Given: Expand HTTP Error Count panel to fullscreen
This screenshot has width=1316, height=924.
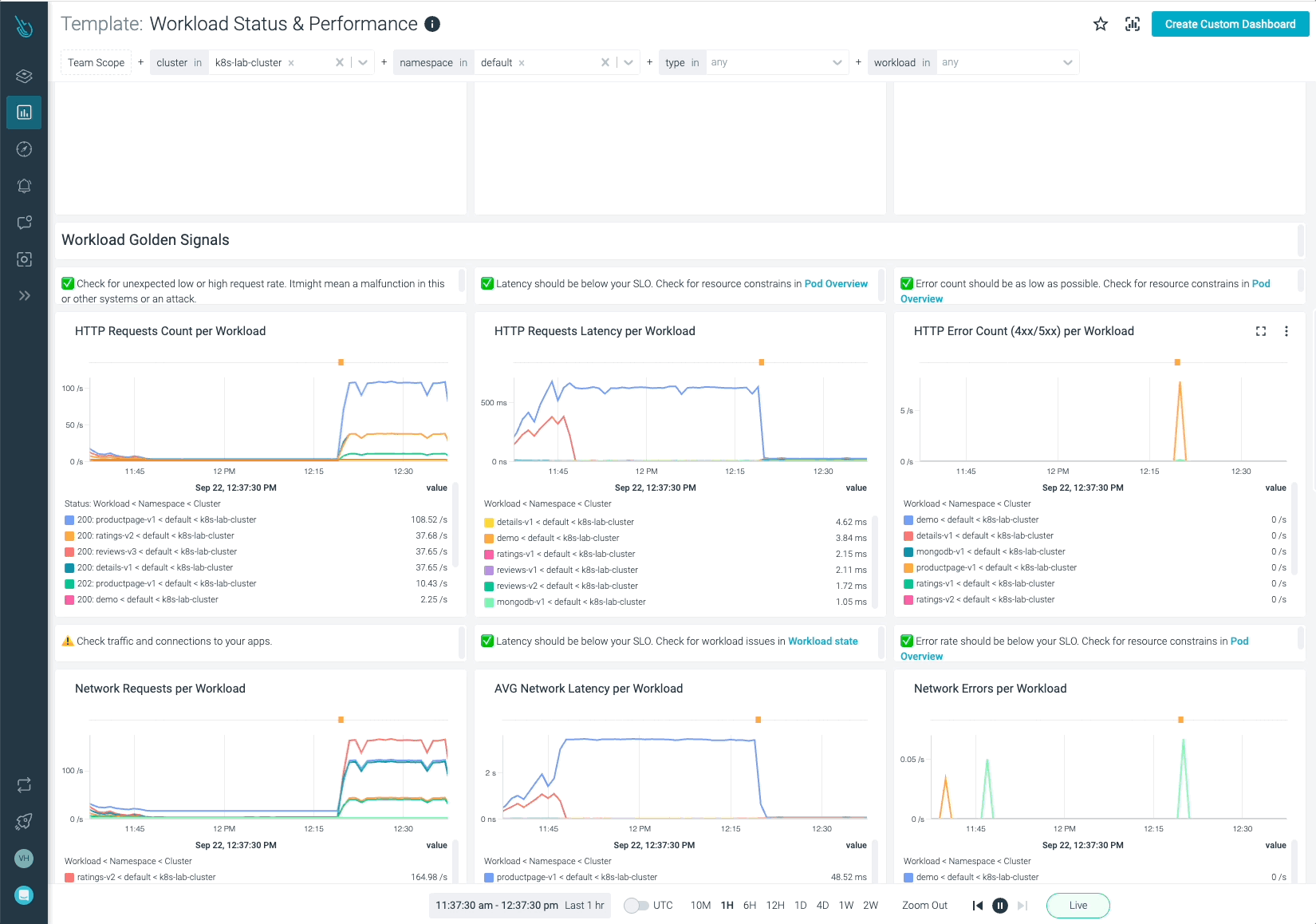Looking at the screenshot, I should click(1261, 331).
